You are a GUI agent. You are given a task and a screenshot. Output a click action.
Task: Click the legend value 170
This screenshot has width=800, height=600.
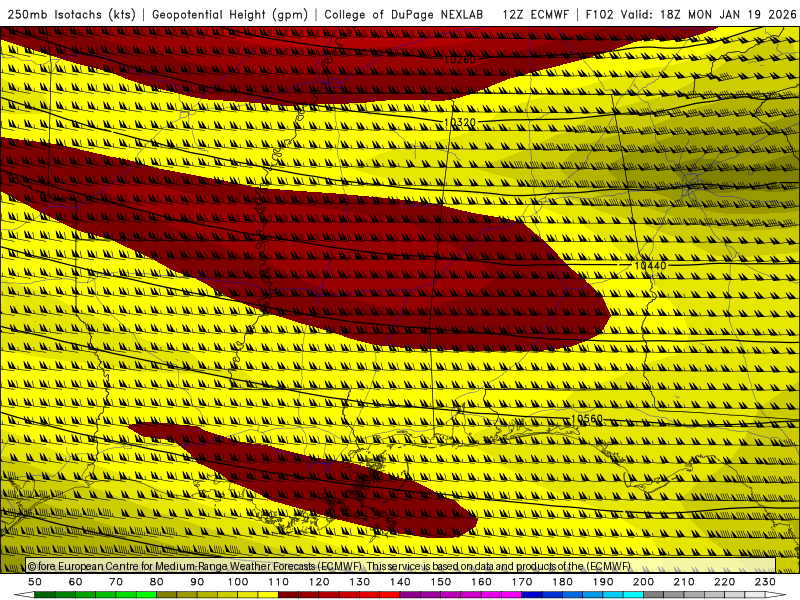pos(522,582)
